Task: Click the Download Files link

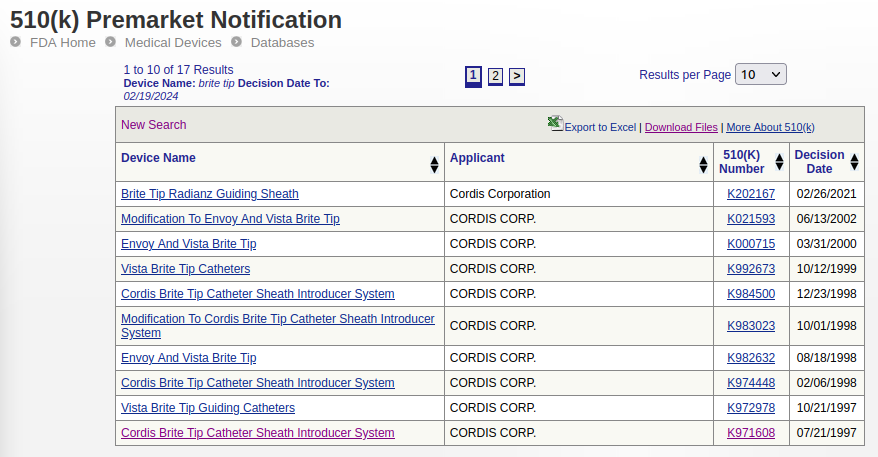Action: (x=681, y=127)
